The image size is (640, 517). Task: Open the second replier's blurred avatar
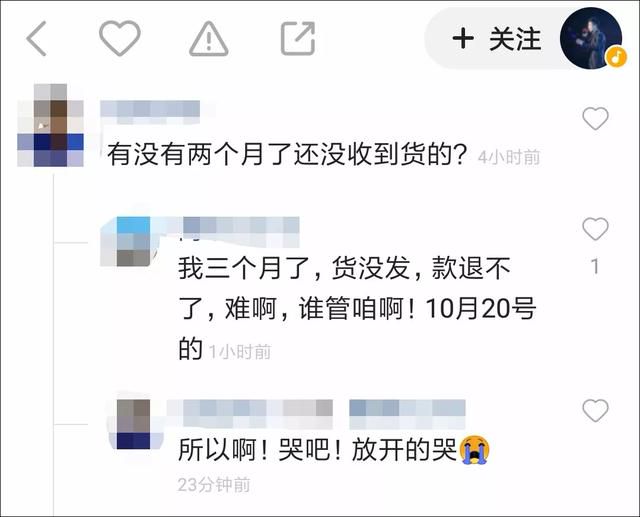pyautogui.click(x=133, y=242)
